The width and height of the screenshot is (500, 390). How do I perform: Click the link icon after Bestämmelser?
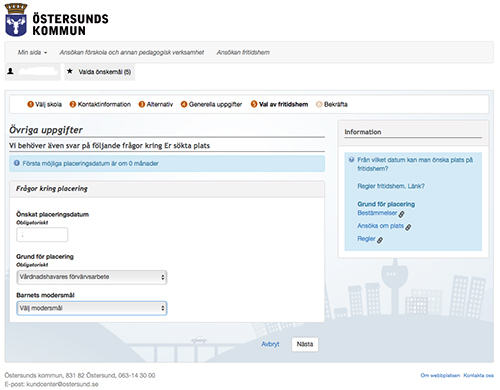[x=402, y=214]
